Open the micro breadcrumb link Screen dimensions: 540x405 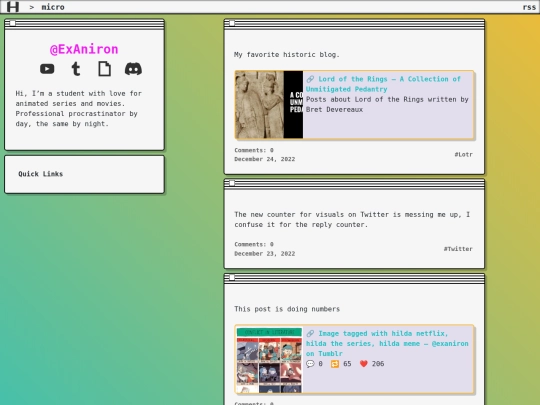53,7
